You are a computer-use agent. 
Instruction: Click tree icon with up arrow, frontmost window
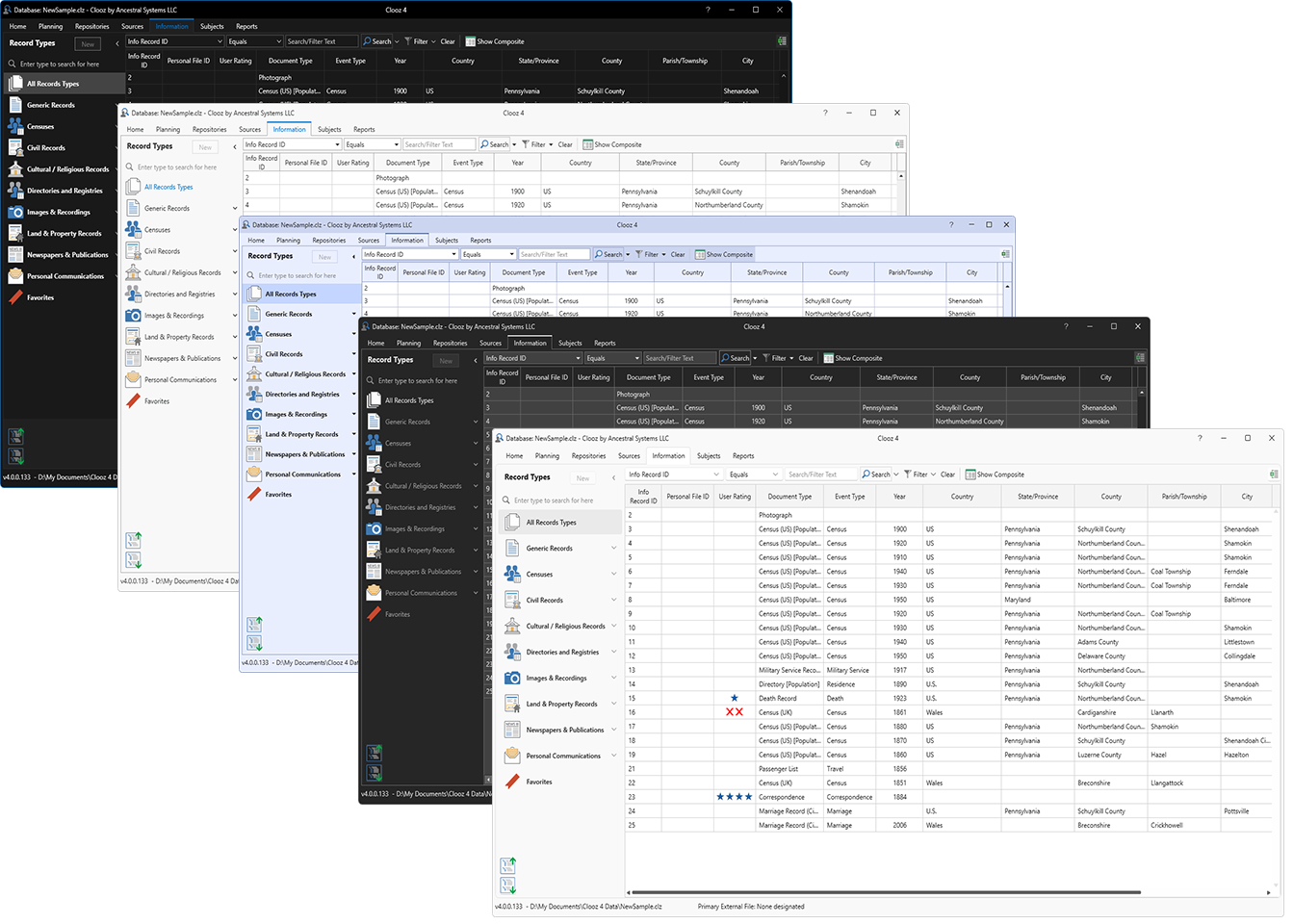pyautogui.click(x=508, y=865)
